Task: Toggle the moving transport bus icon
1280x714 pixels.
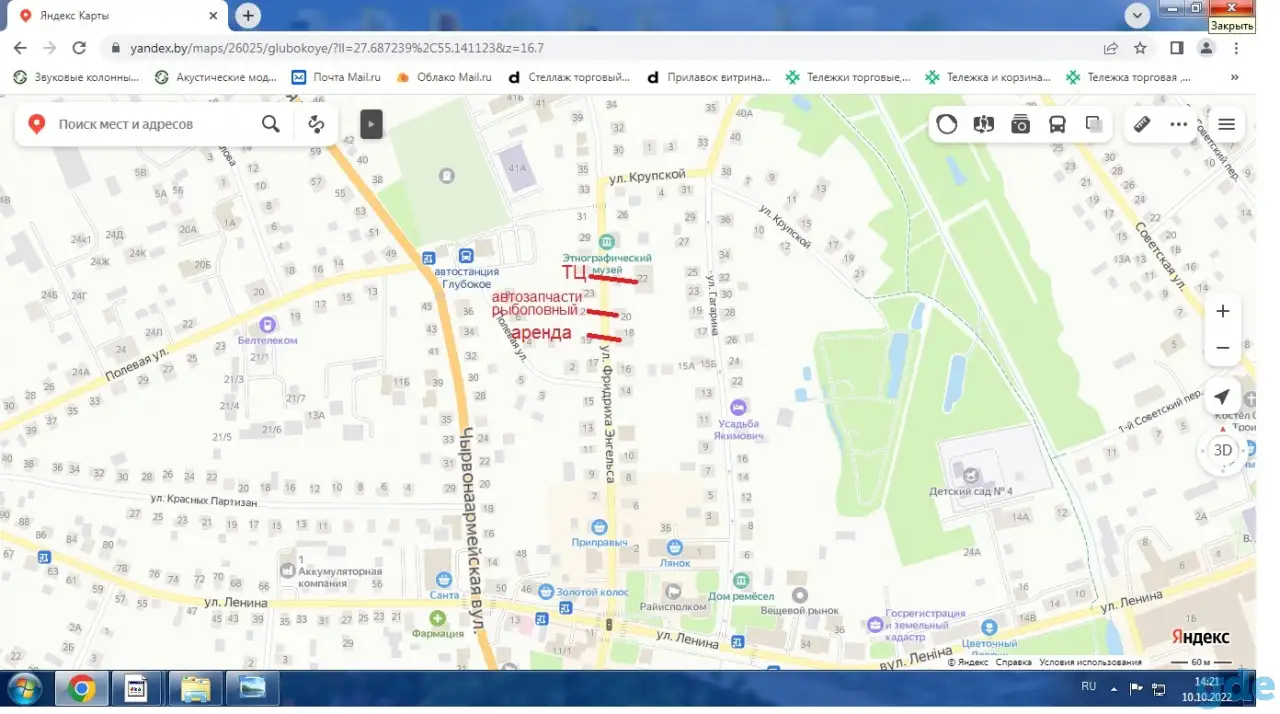Action: tap(1057, 124)
